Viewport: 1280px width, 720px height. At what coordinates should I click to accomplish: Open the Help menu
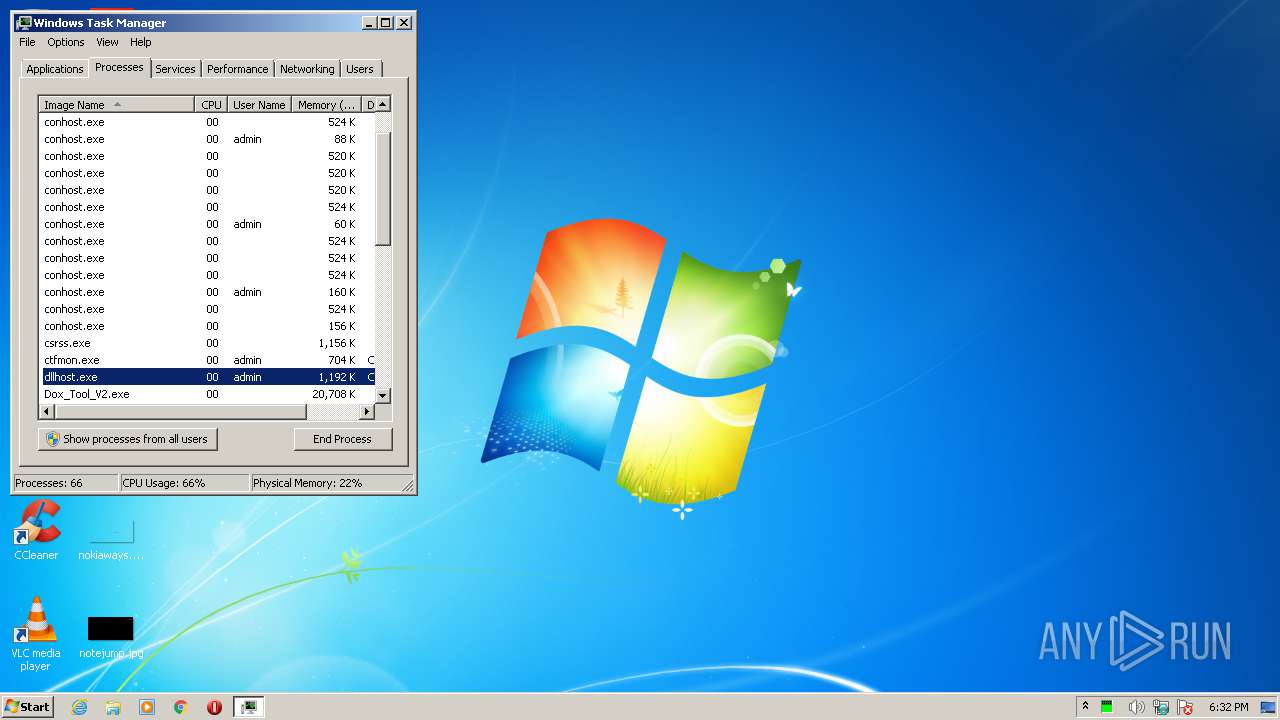[x=141, y=42]
